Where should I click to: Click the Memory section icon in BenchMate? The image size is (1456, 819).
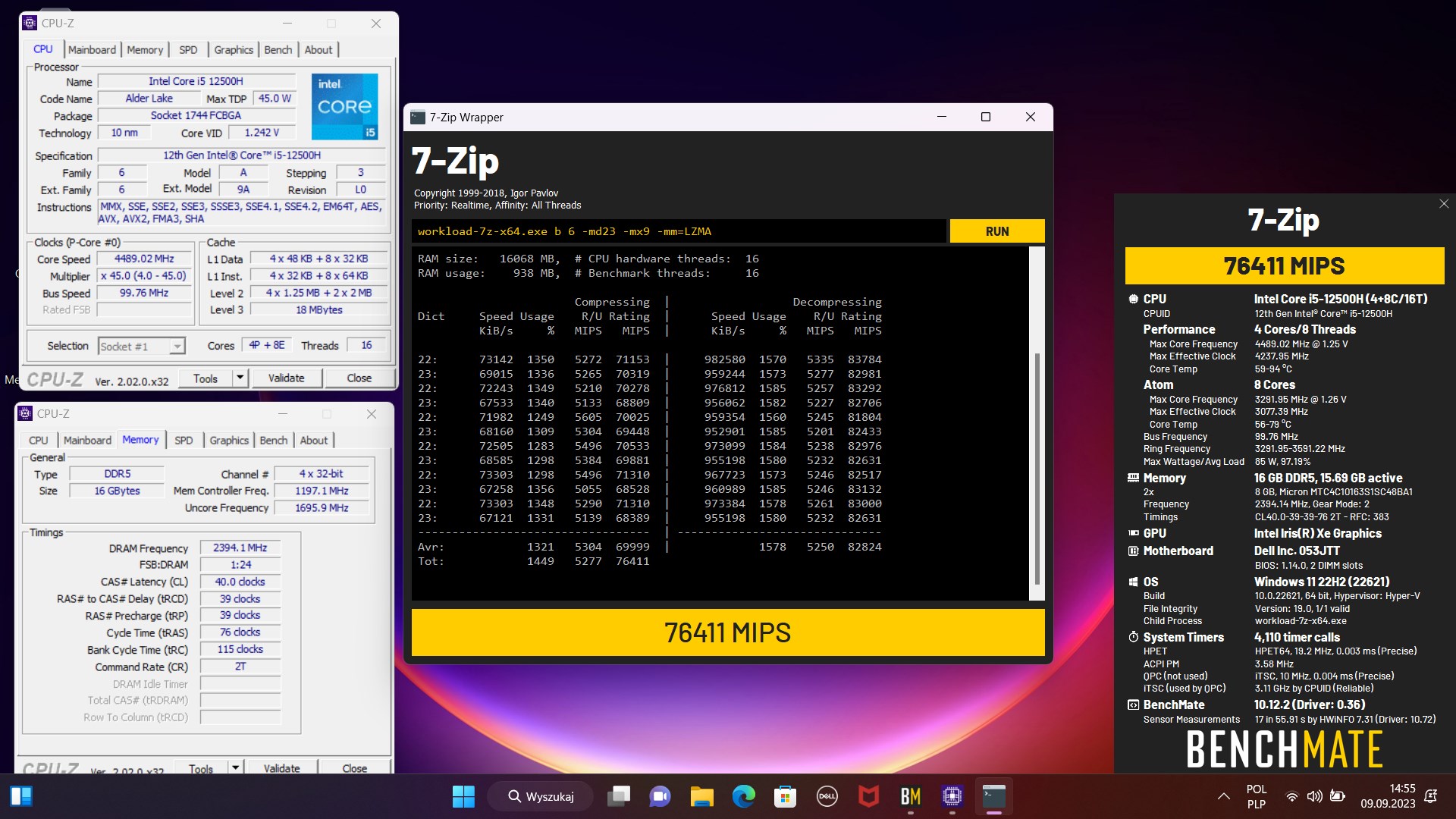1133,479
